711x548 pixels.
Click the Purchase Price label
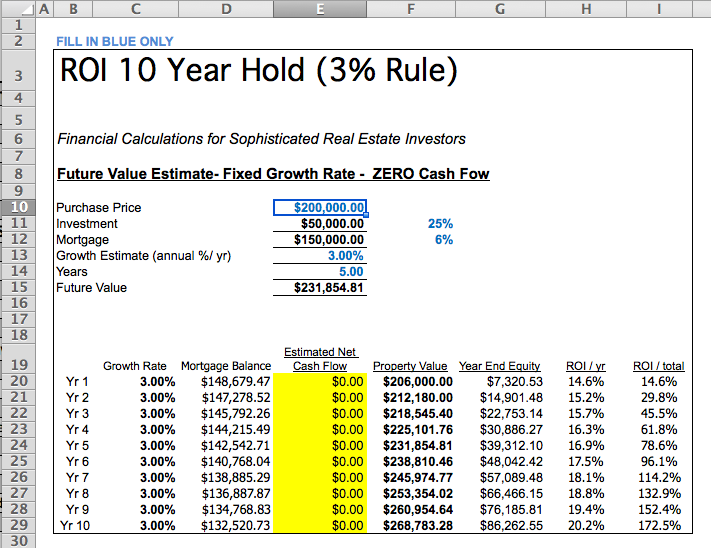(98, 208)
